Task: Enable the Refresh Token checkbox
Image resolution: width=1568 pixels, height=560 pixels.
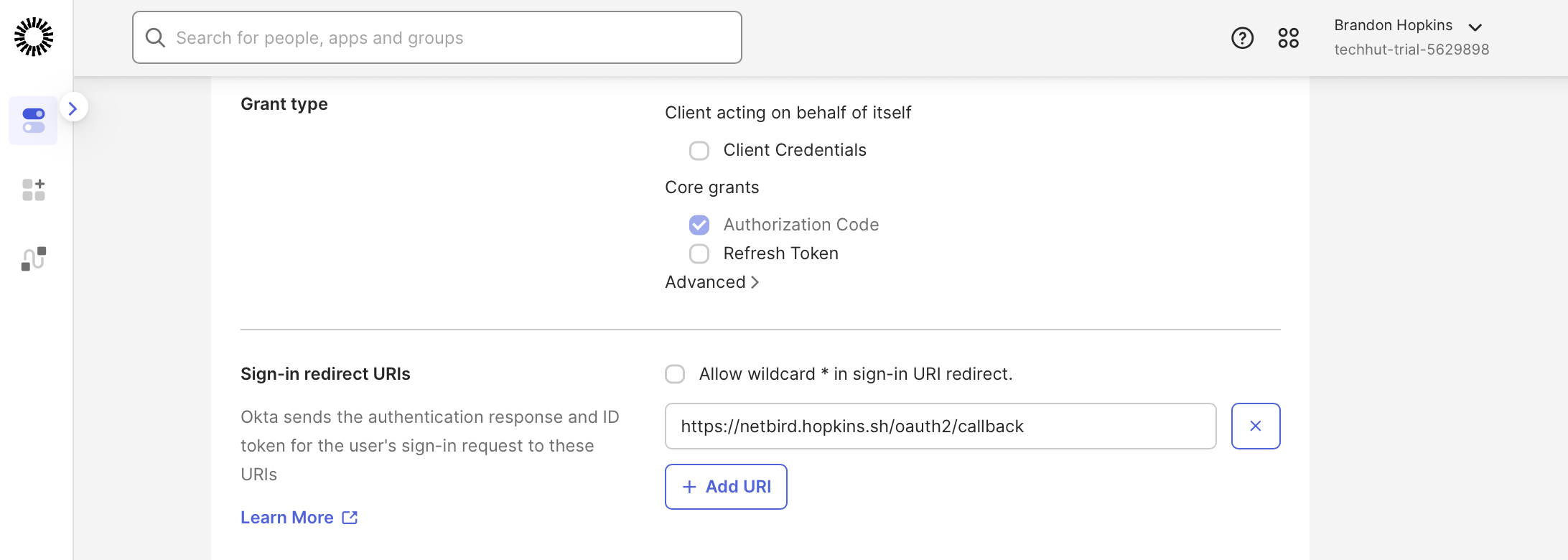Action: (699, 254)
